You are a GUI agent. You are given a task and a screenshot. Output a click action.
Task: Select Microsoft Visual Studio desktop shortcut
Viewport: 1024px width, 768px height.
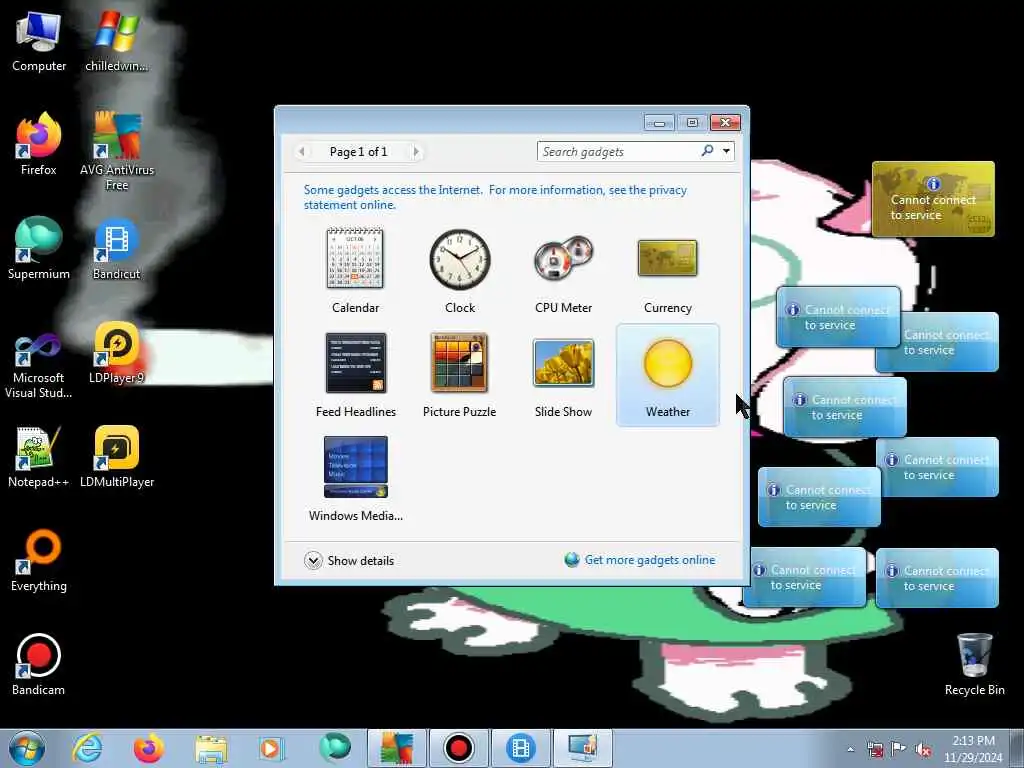tap(39, 366)
